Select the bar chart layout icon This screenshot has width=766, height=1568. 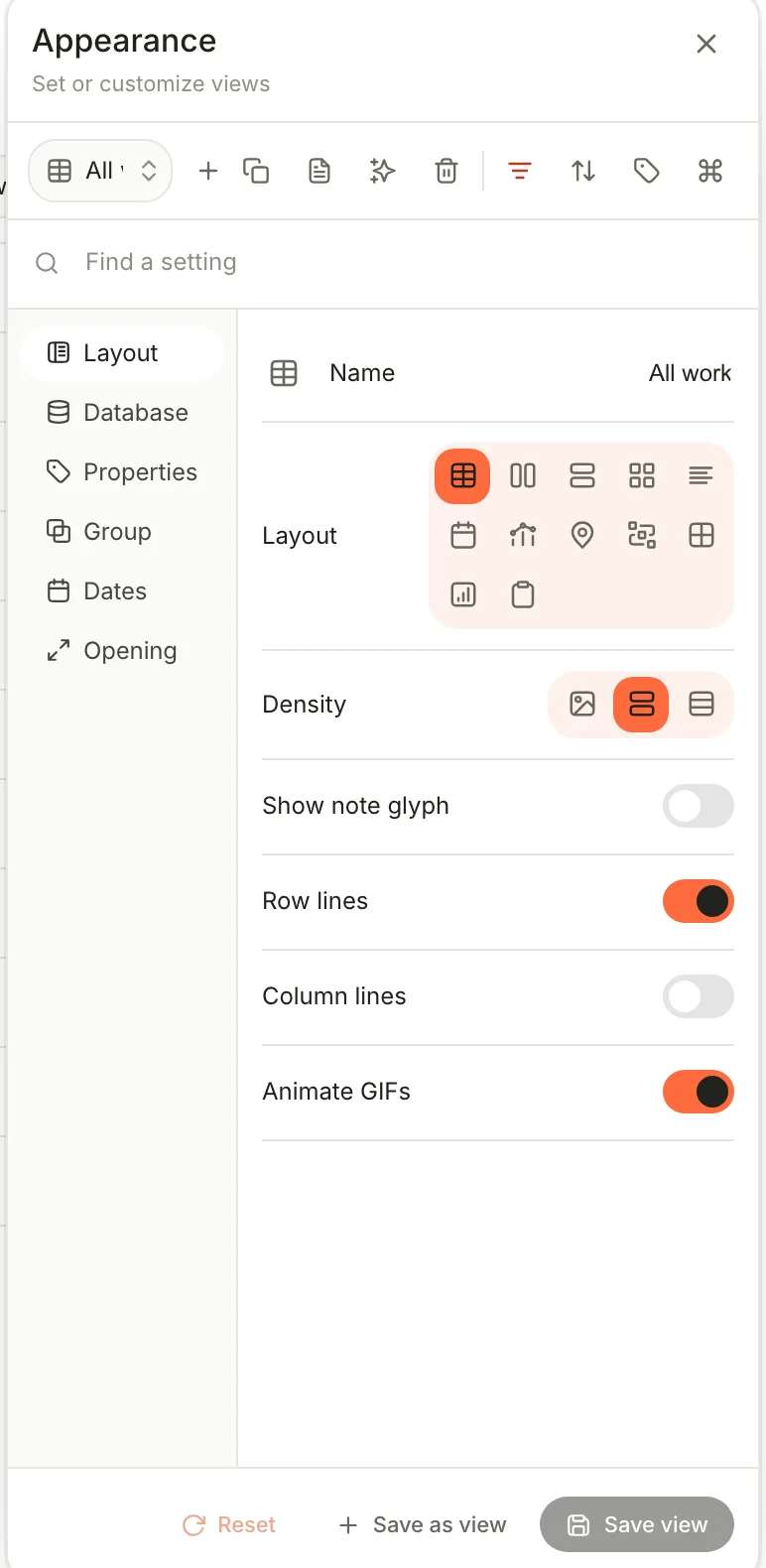pos(463,595)
